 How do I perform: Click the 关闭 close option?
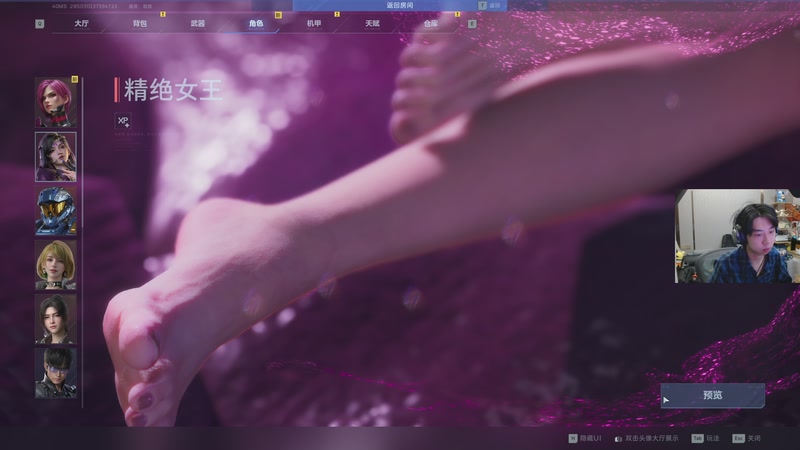(754, 438)
